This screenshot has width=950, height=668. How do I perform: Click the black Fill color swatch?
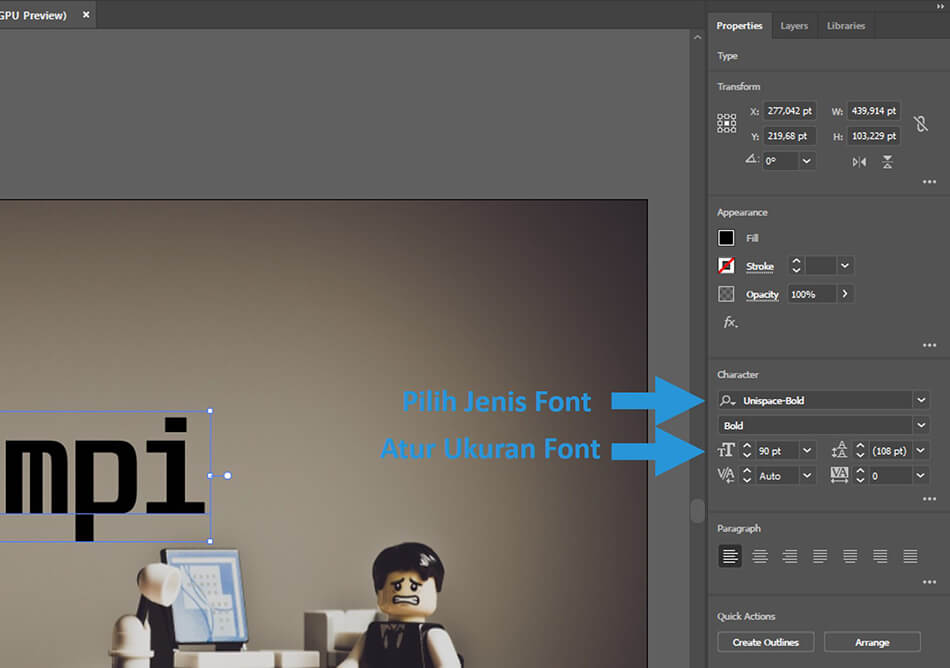point(726,237)
